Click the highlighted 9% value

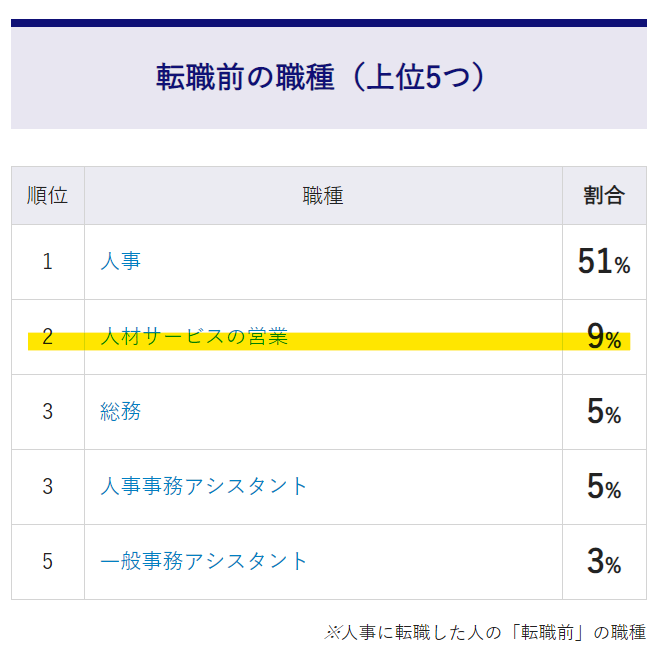coord(603,338)
